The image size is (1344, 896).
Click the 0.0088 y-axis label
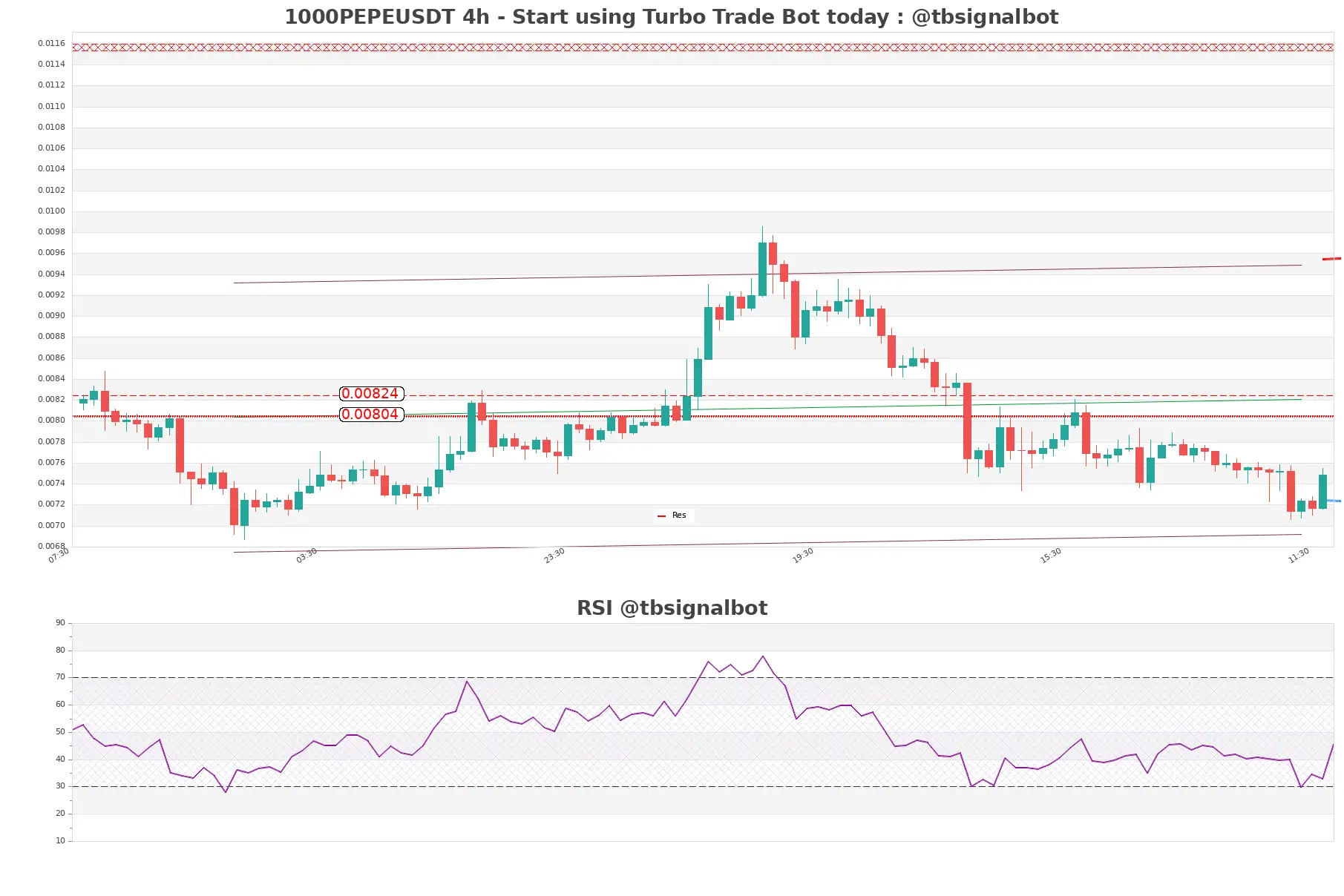click(51, 336)
